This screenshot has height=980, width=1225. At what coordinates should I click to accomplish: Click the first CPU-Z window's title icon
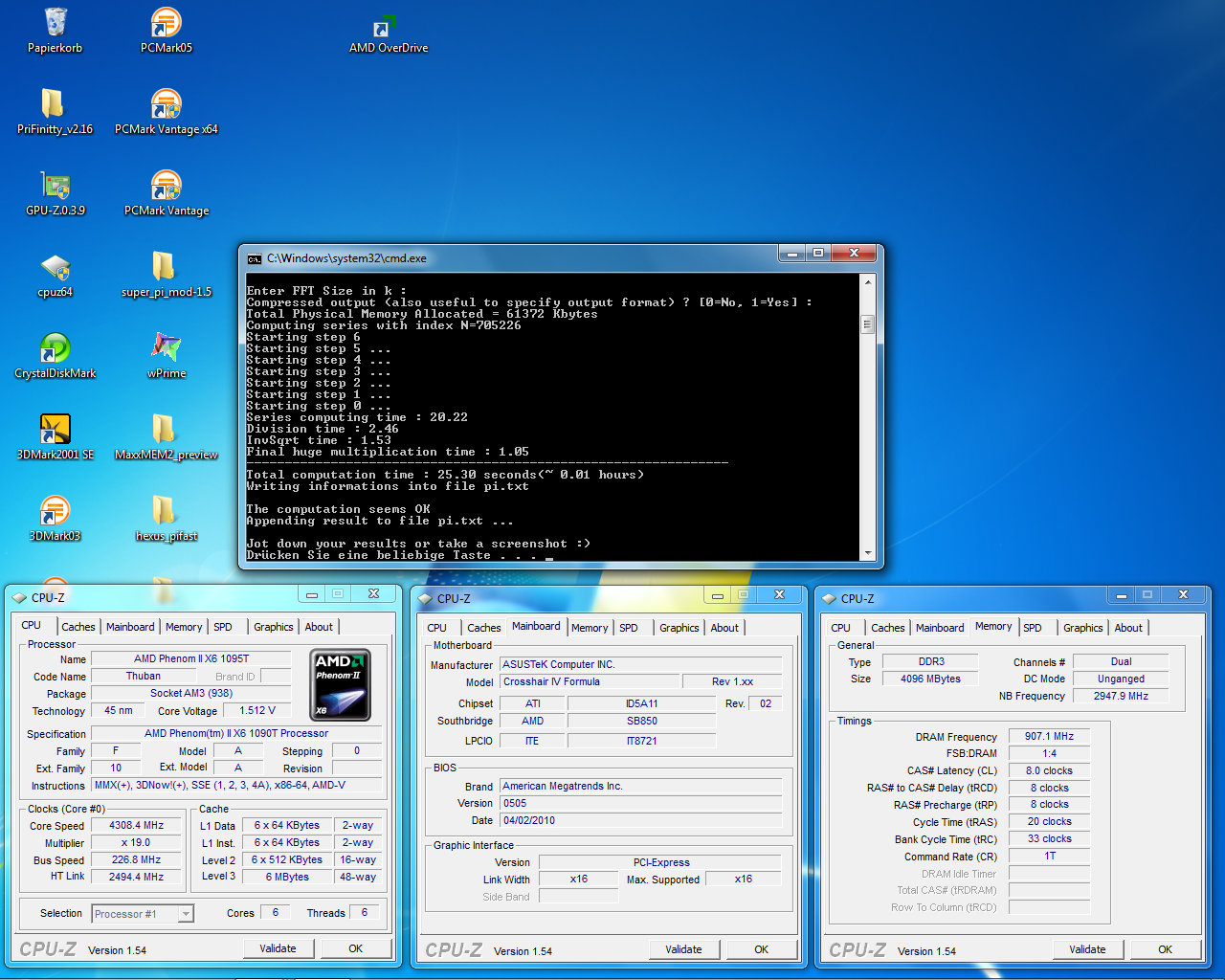point(19,597)
